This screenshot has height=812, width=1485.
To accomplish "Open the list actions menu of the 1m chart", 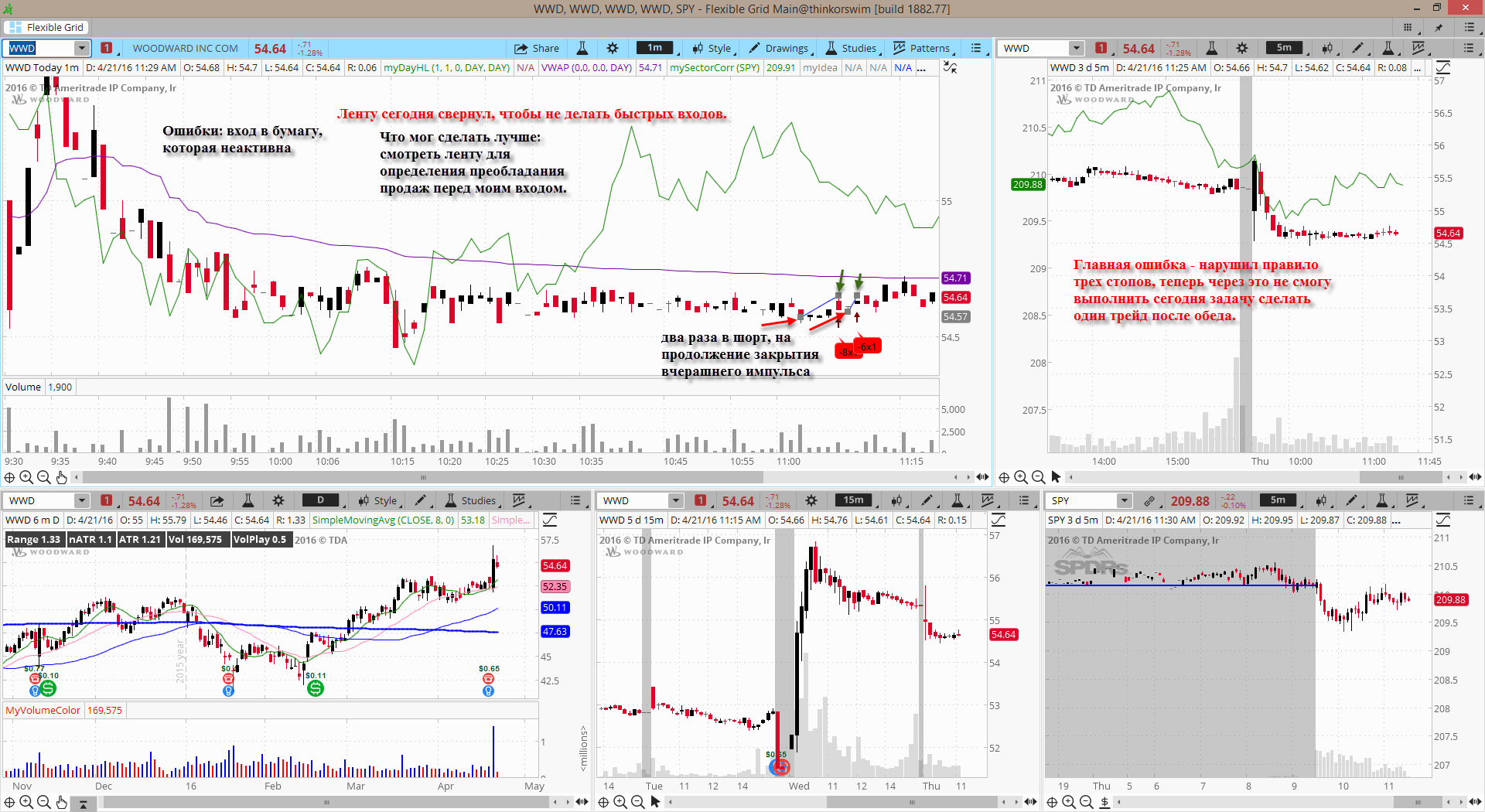I will pyautogui.click(x=976, y=48).
